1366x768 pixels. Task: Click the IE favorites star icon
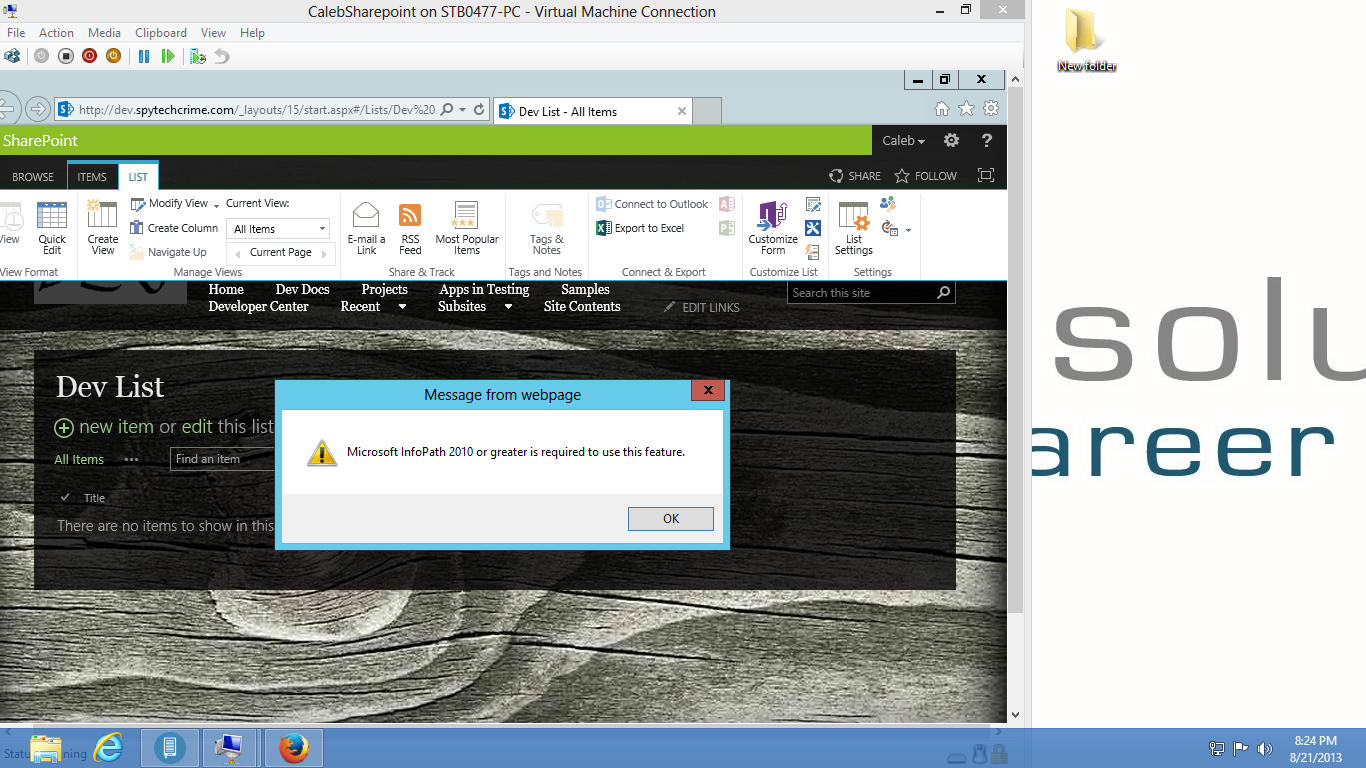pyautogui.click(x=966, y=109)
